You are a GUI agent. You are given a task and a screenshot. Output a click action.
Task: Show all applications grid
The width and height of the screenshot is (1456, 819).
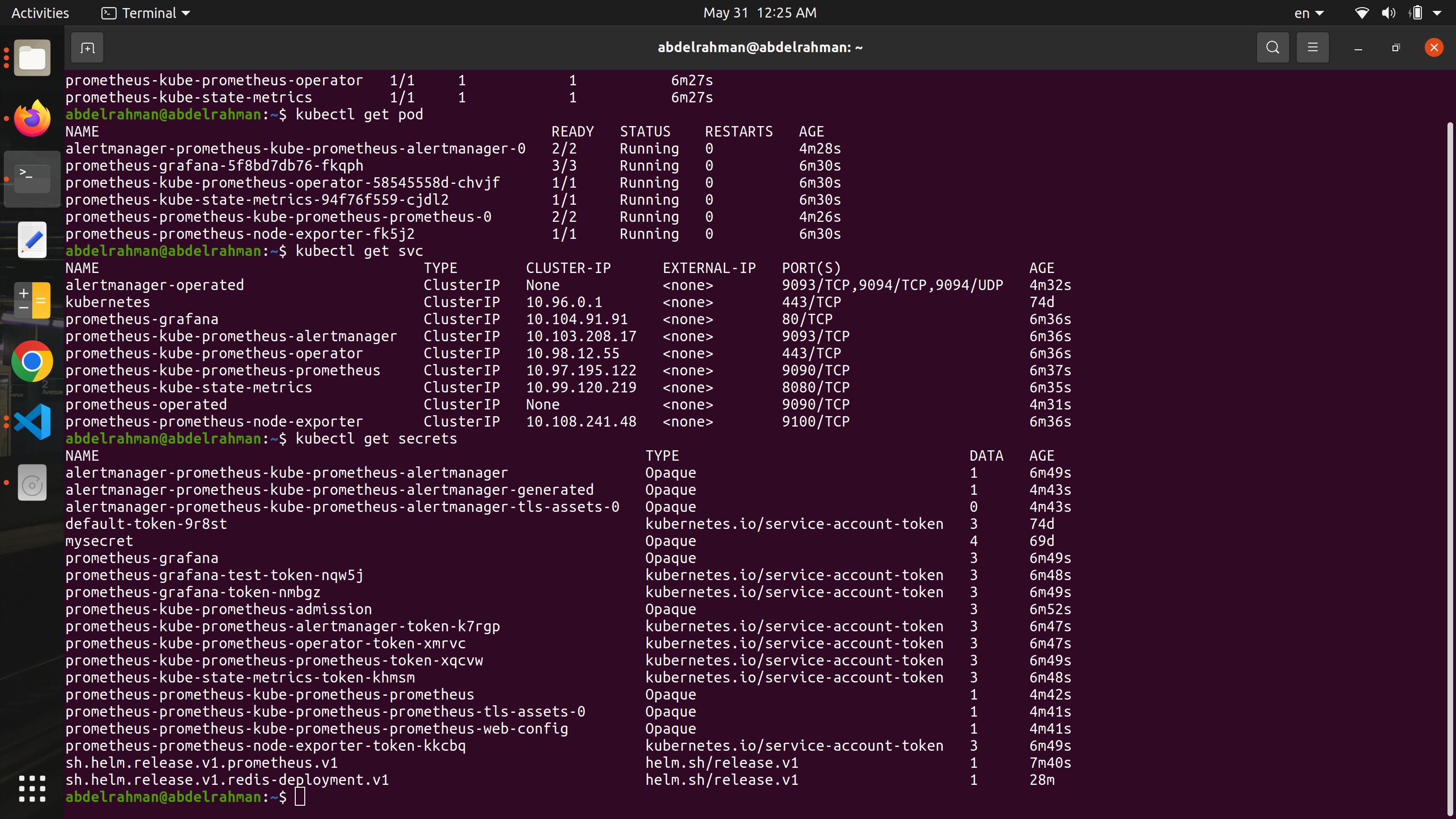click(32, 789)
